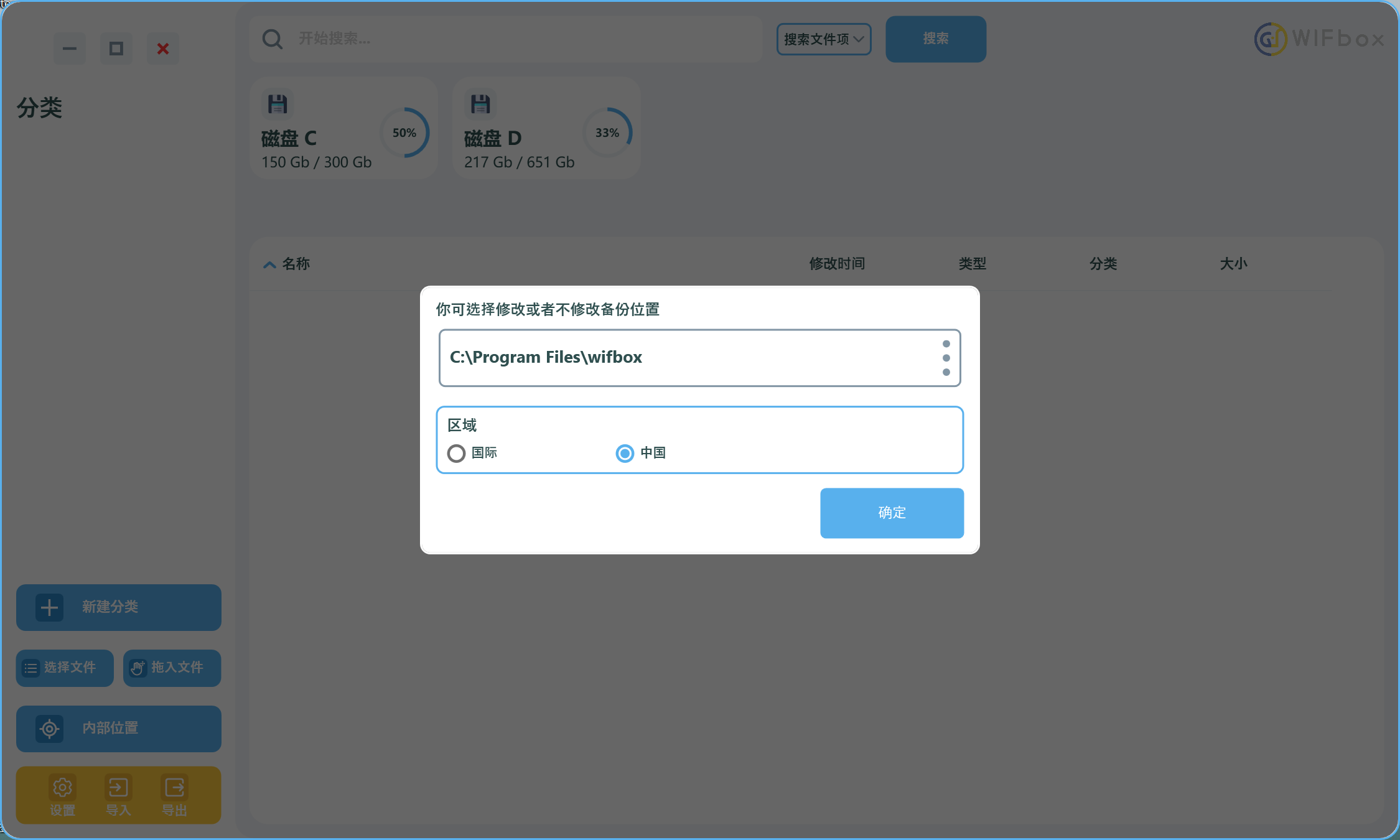Select the 中国 region radio button
The width and height of the screenshot is (1400, 840).
click(x=625, y=453)
